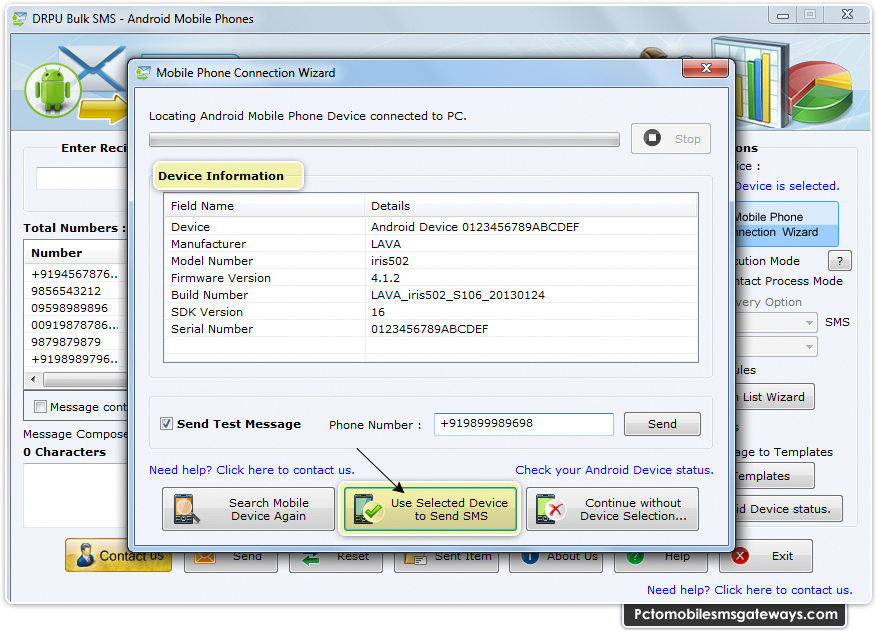
Task: Click the main window Send button in the bottom bar
Action: 231,561
